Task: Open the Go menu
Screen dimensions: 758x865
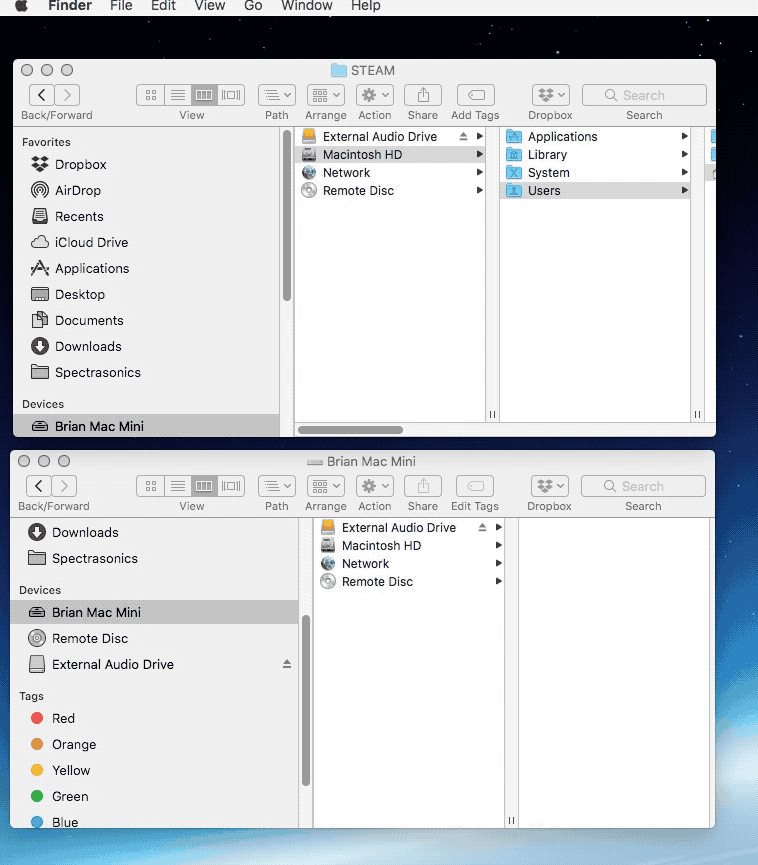Action: click(x=253, y=6)
